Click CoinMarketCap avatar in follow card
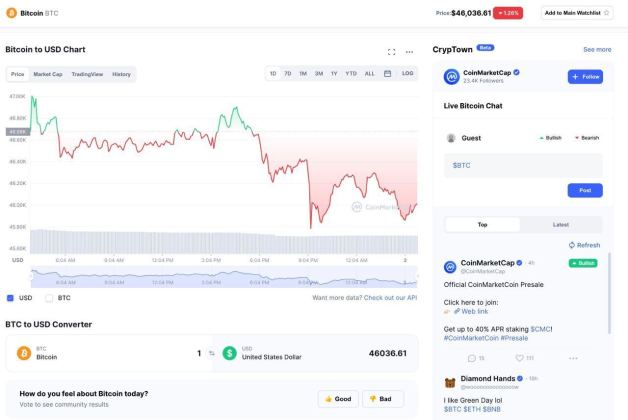Viewport: 628px width, 420px height. coord(451,76)
